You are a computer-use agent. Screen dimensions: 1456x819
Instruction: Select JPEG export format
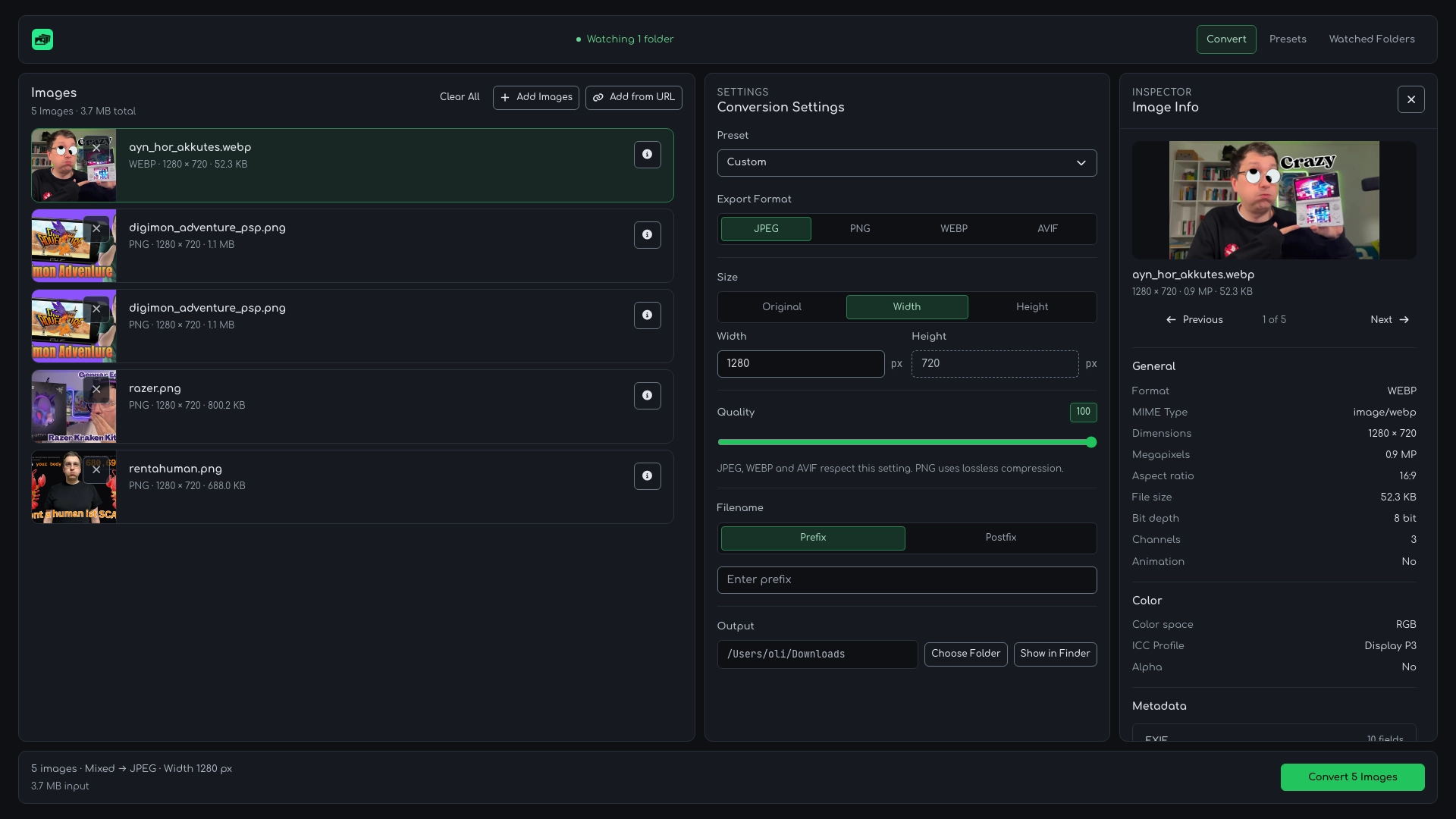pos(766,229)
